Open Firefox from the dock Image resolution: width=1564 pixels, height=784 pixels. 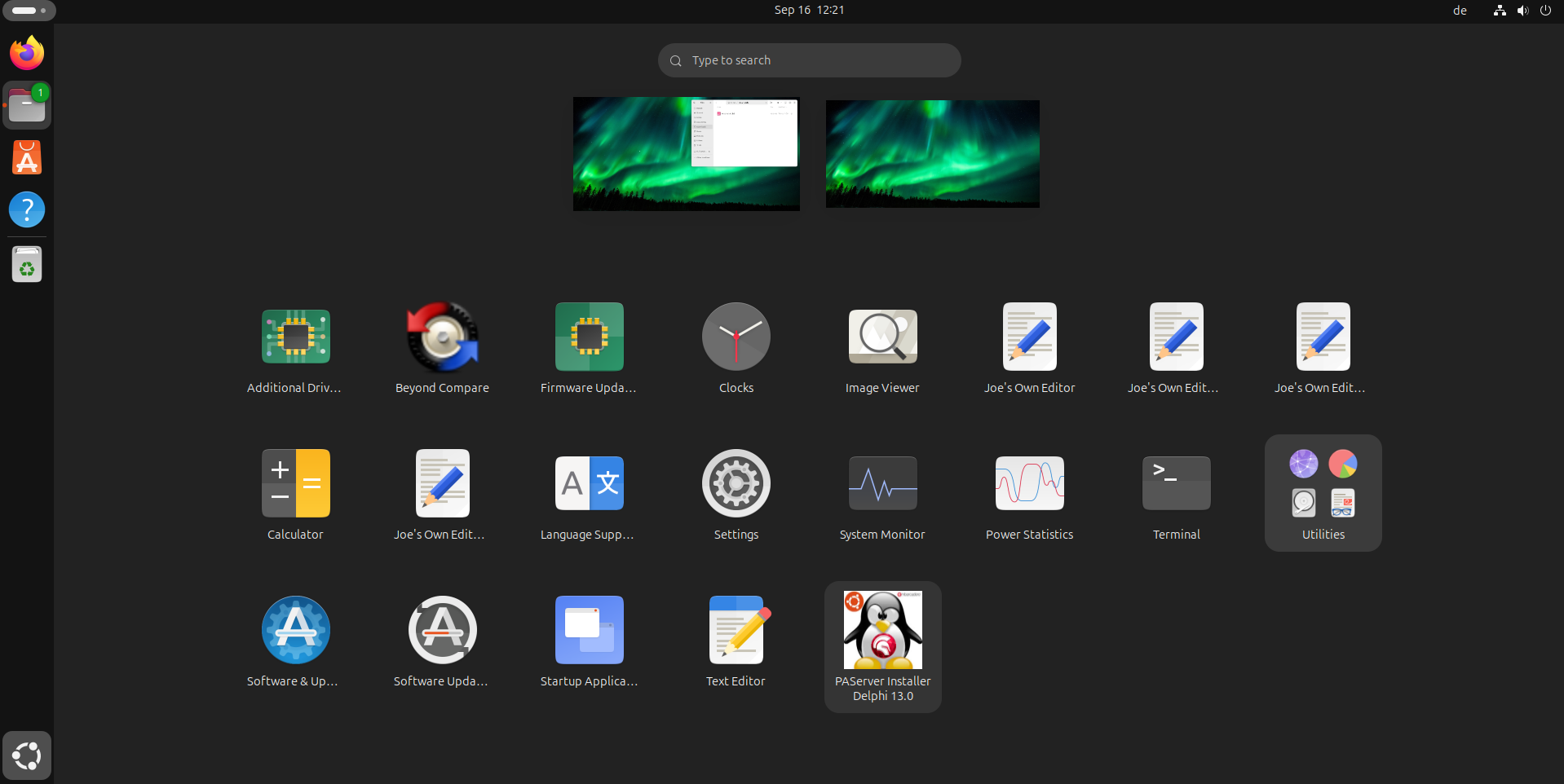point(27,53)
